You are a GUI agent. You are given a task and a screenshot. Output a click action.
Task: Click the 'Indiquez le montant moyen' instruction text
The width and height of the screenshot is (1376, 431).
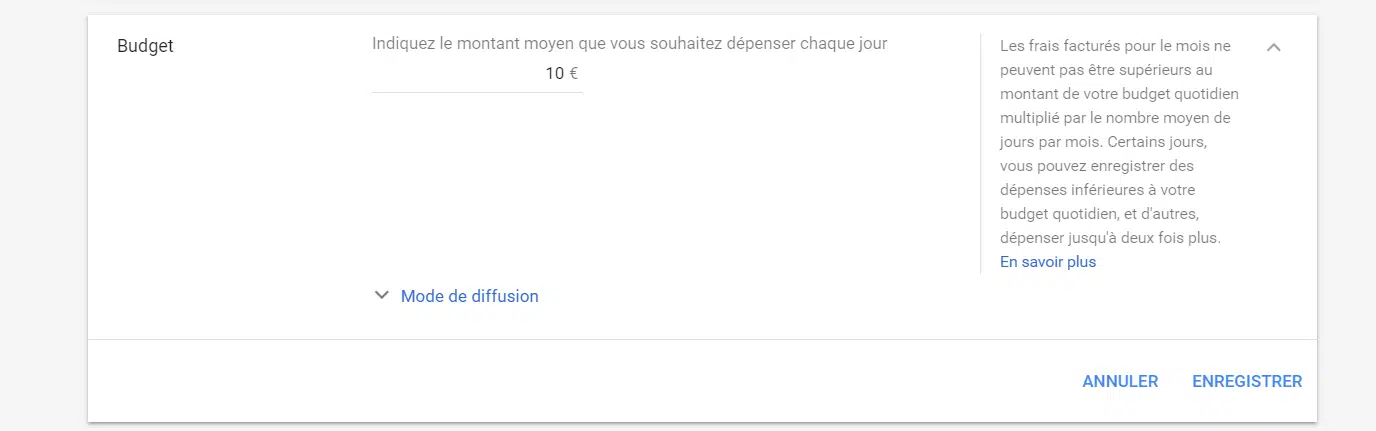(x=629, y=44)
